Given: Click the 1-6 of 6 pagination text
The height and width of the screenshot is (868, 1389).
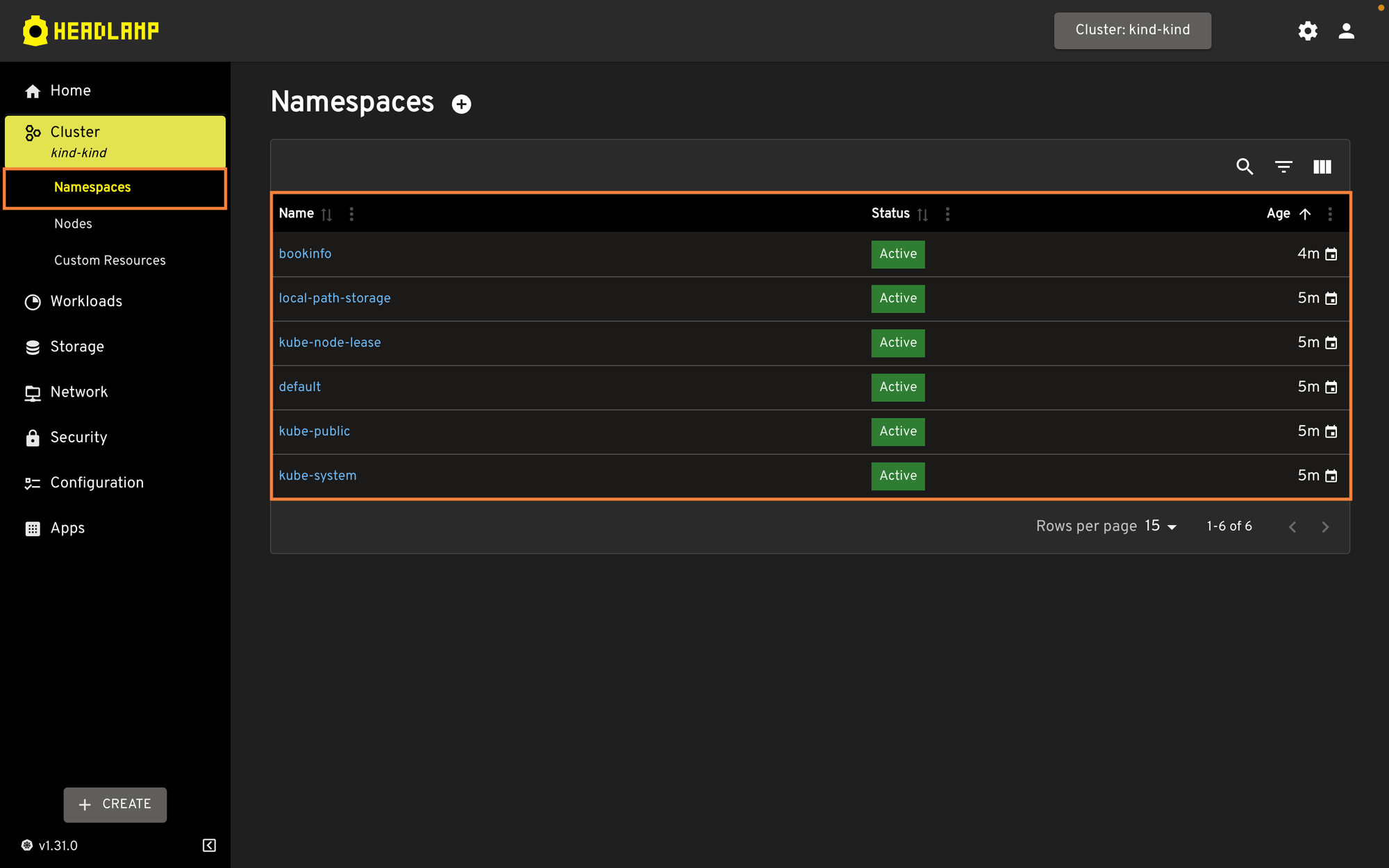Looking at the screenshot, I should pos(1229,526).
